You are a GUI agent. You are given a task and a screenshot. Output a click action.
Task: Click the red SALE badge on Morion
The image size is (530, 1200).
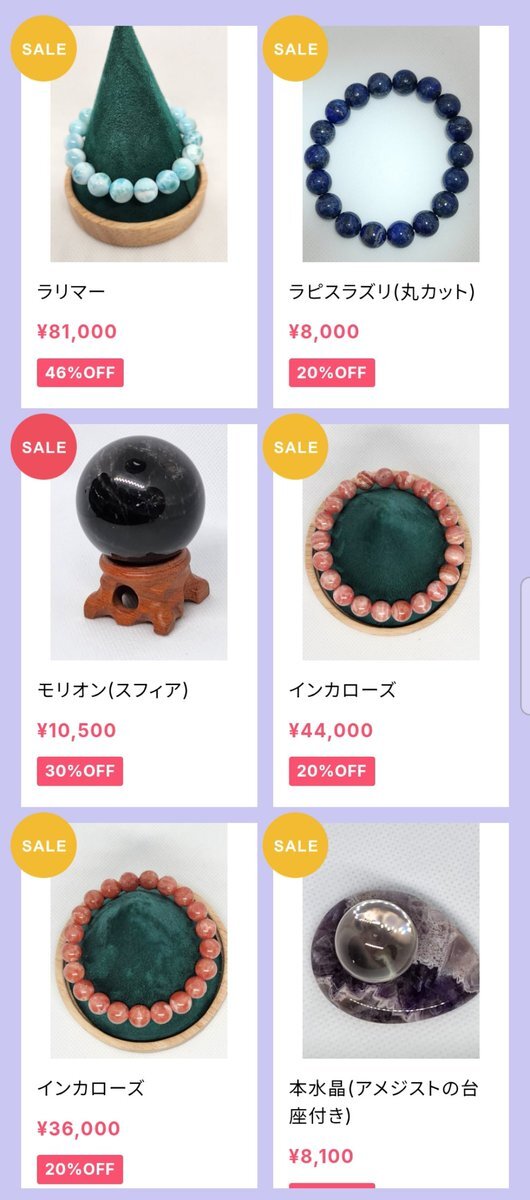(43, 447)
